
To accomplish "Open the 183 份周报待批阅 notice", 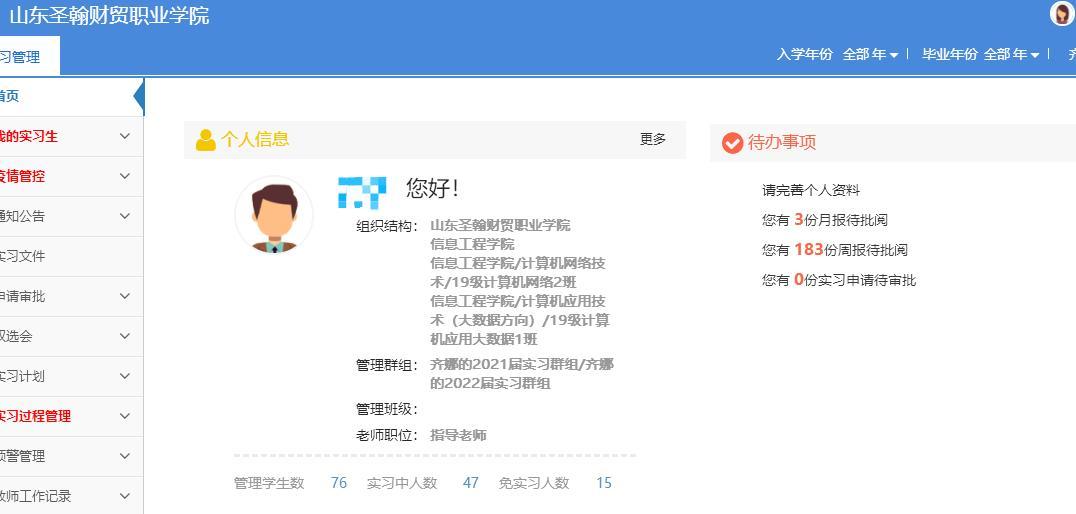I will point(834,250).
